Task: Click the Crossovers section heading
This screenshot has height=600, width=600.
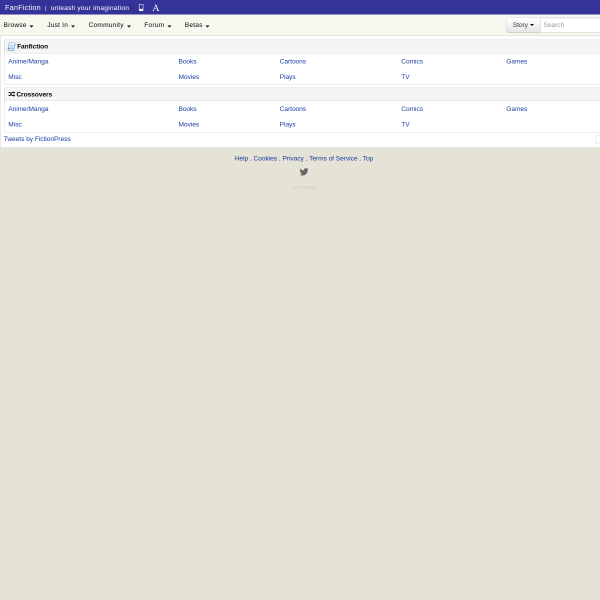Action: click(x=34, y=95)
